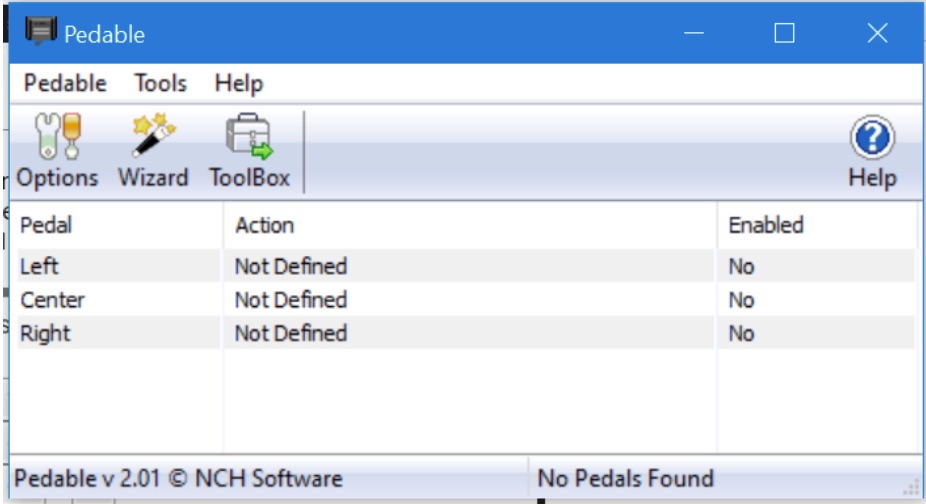926x504 pixels.
Task: Click the Enabled value for Right pedal
Action: 741,333
